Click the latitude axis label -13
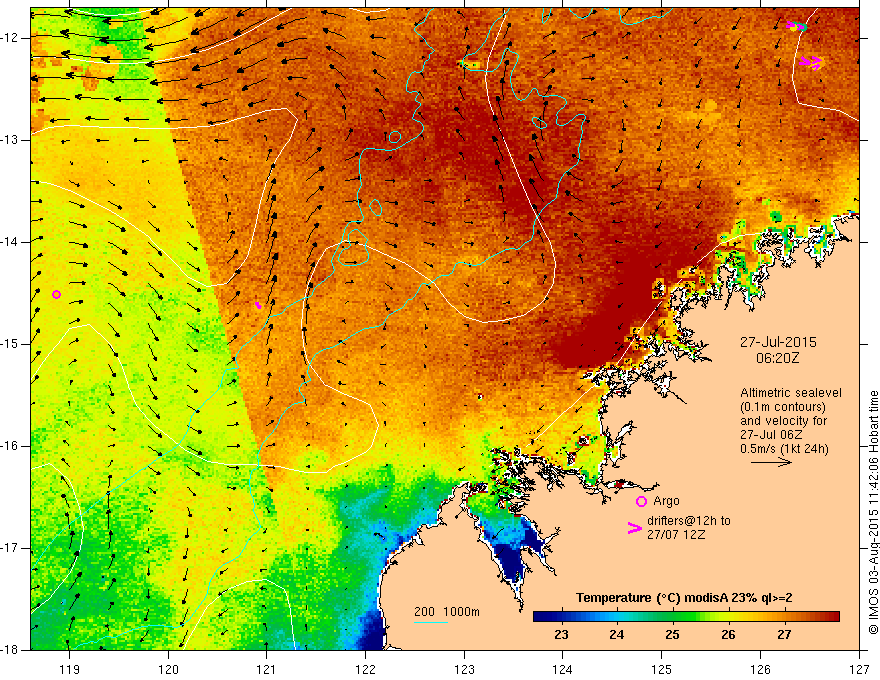 [x=10, y=140]
